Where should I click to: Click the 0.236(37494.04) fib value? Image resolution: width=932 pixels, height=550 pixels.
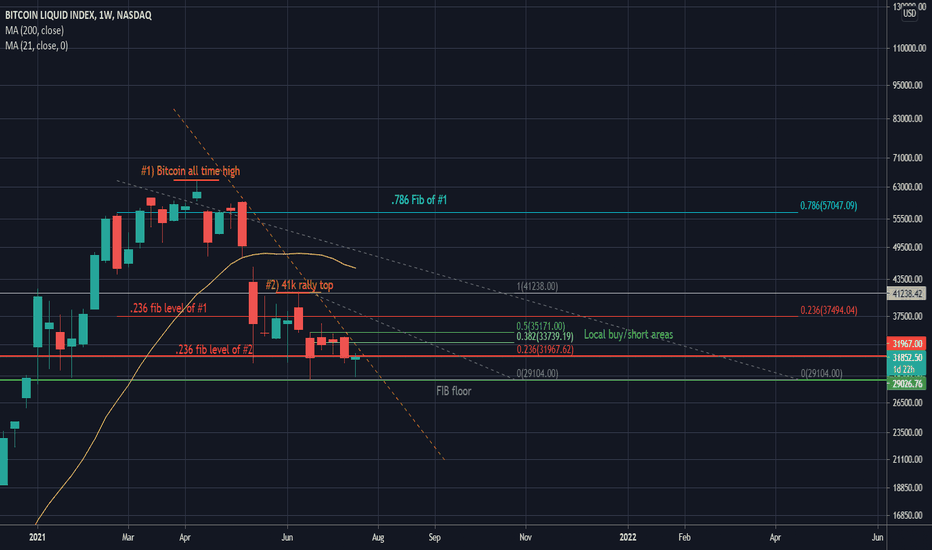click(829, 310)
